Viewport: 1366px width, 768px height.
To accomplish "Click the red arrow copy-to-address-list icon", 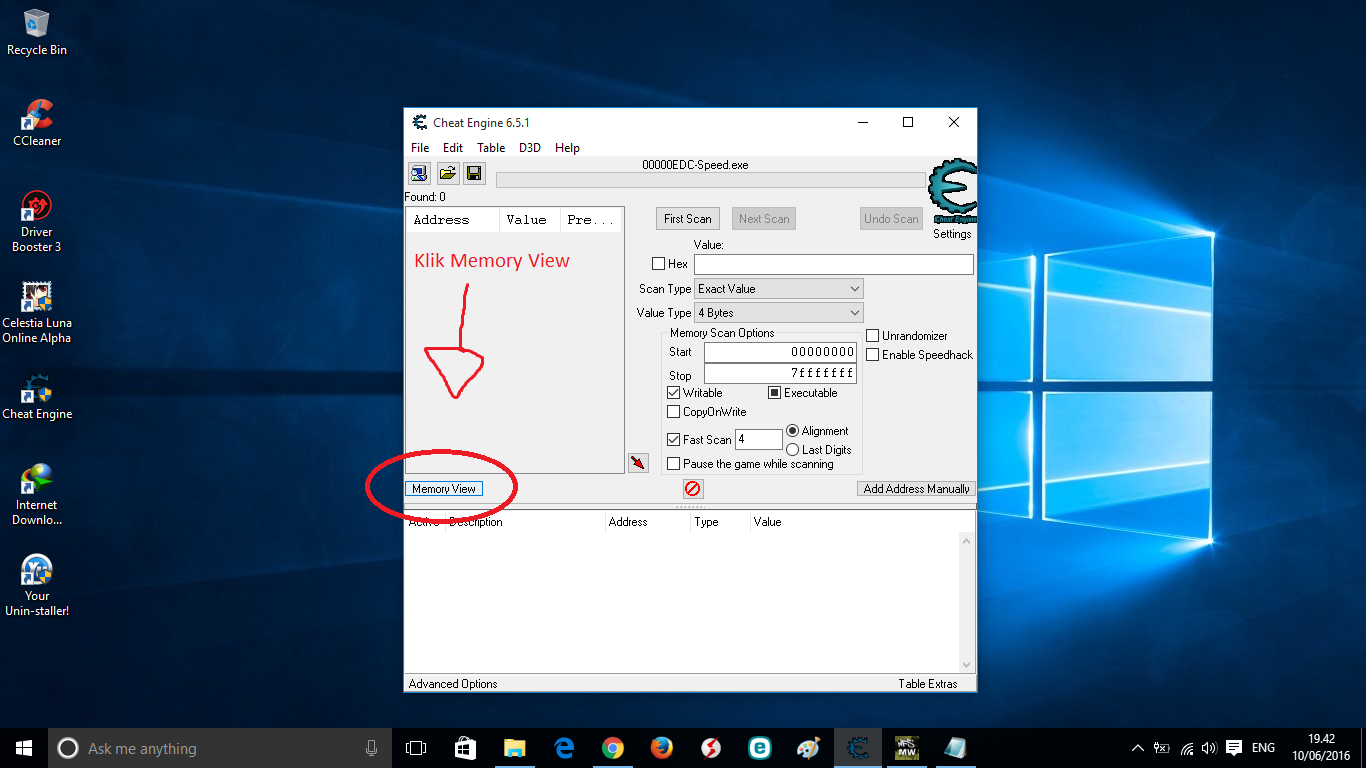I will click(x=638, y=462).
